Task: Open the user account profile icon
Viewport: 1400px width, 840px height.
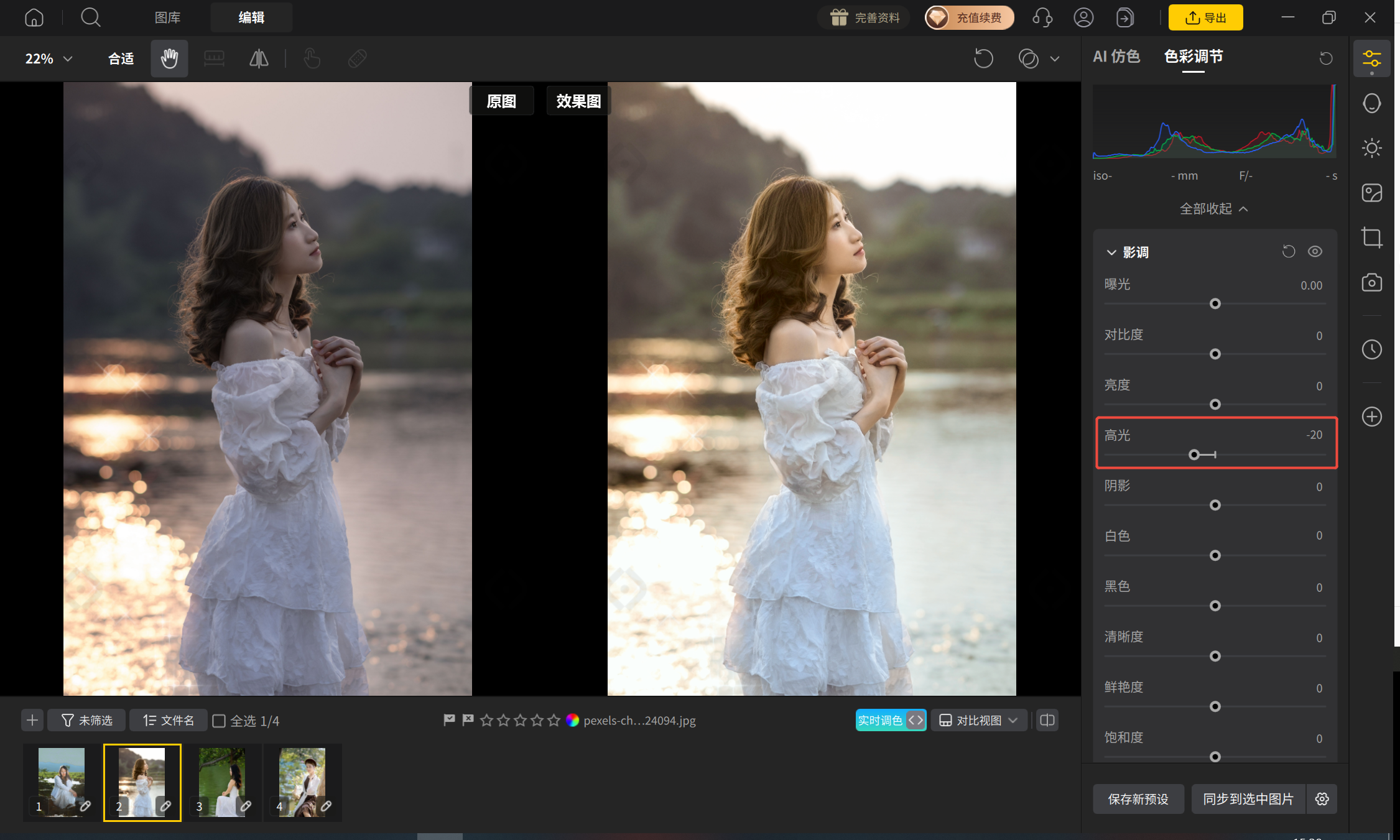Action: [x=1083, y=17]
